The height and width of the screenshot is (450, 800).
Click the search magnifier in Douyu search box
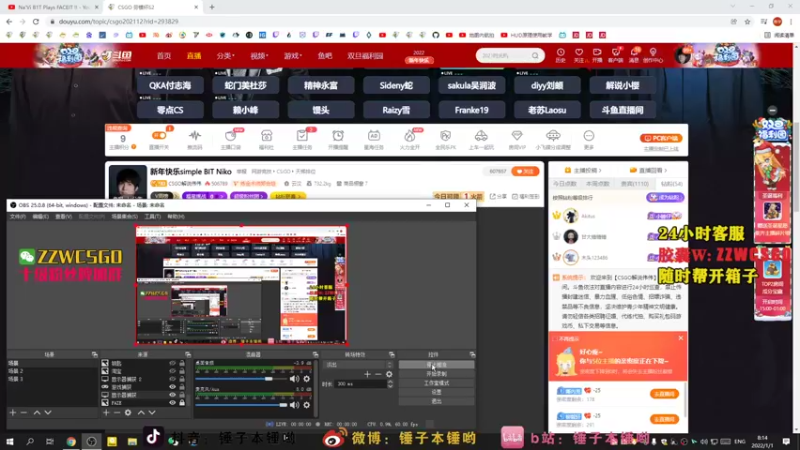(535, 56)
